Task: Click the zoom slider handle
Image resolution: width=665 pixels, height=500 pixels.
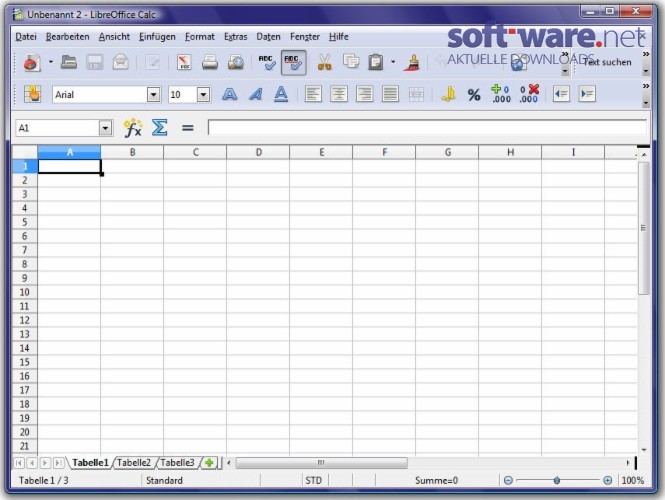Action: [x=556, y=480]
